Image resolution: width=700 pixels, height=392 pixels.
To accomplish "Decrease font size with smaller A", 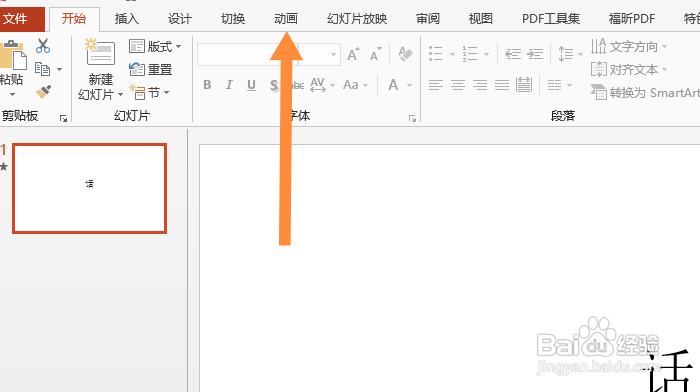I will [375, 54].
